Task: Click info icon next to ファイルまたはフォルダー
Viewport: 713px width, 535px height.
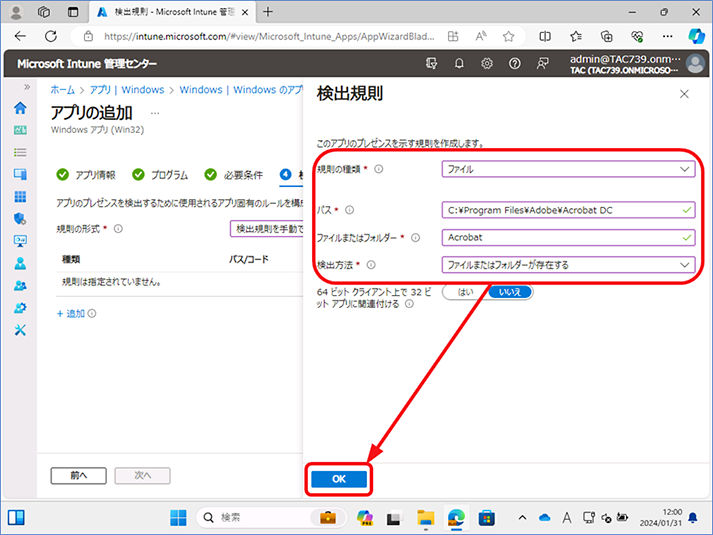Action: point(416,238)
